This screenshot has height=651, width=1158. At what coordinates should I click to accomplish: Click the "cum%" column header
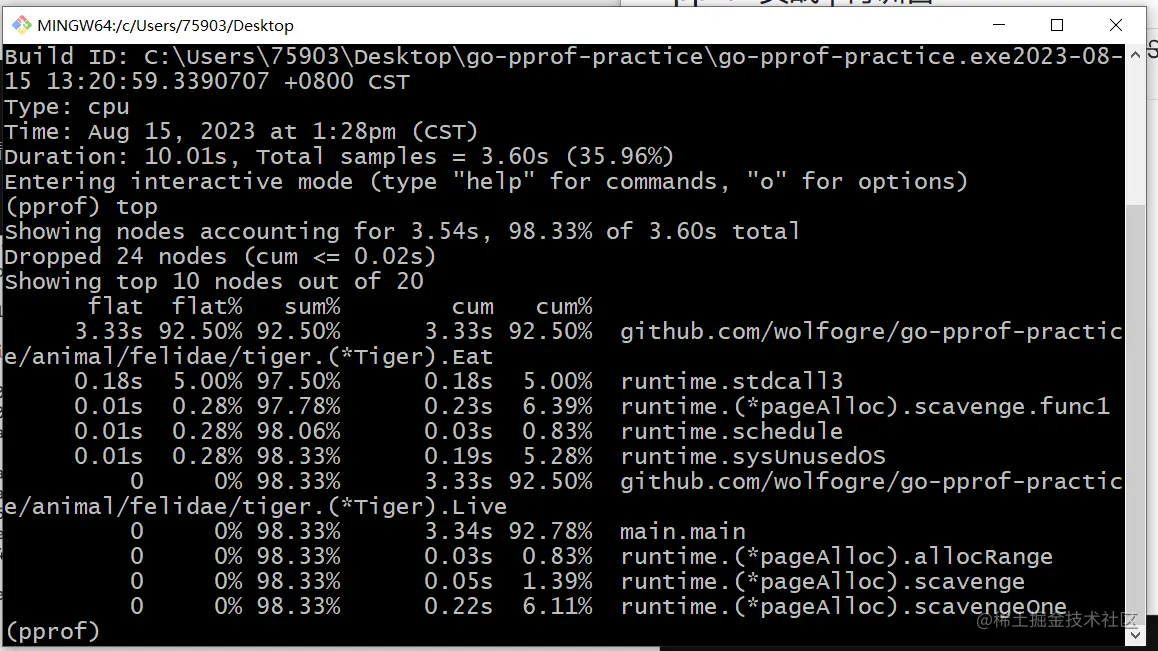tap(564, 306)
